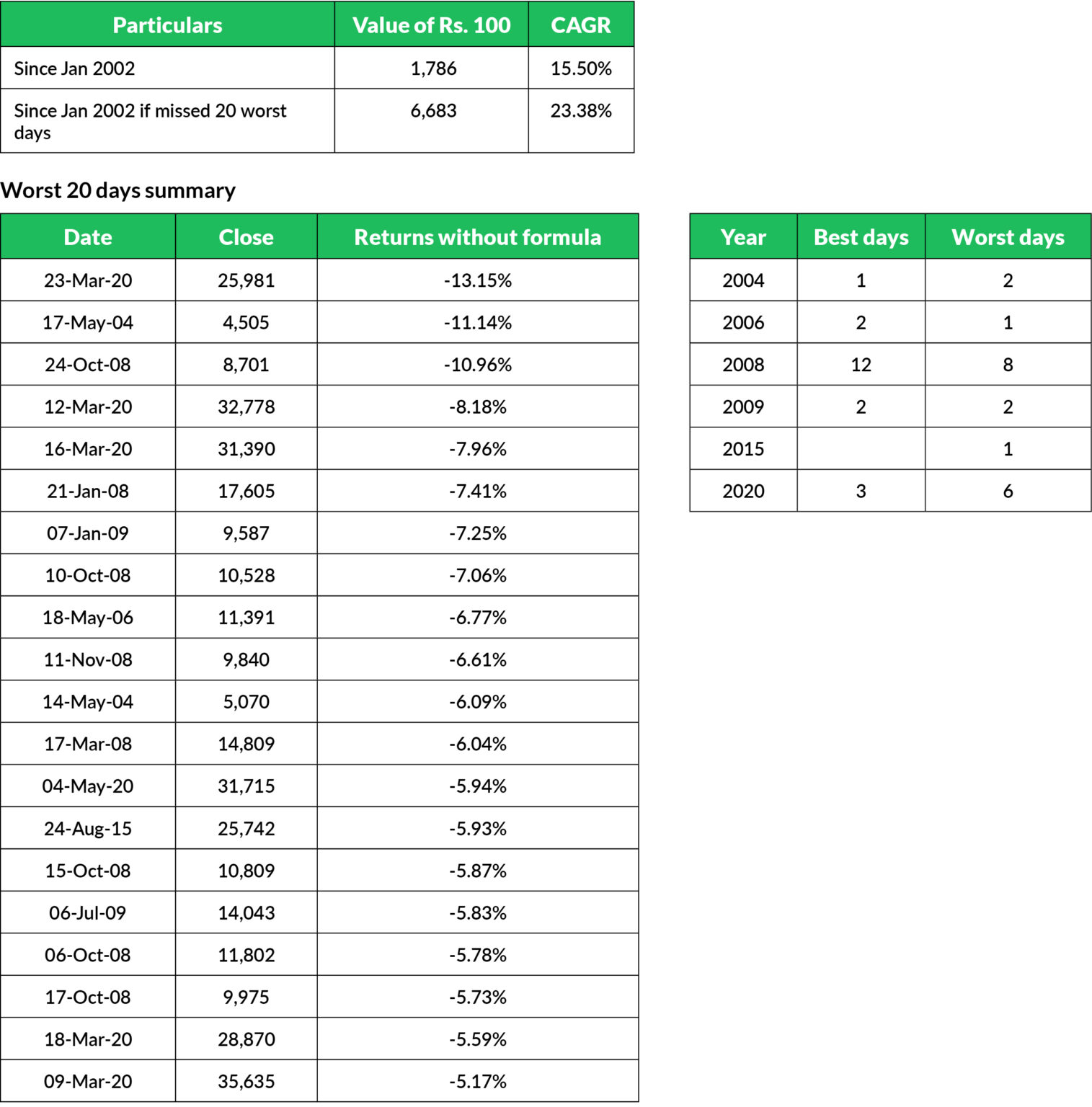Click the Best days column header
Image resolution: width=1092 pixels, height=1107 pixels.
pyautogui.click(x=861, y=237)
